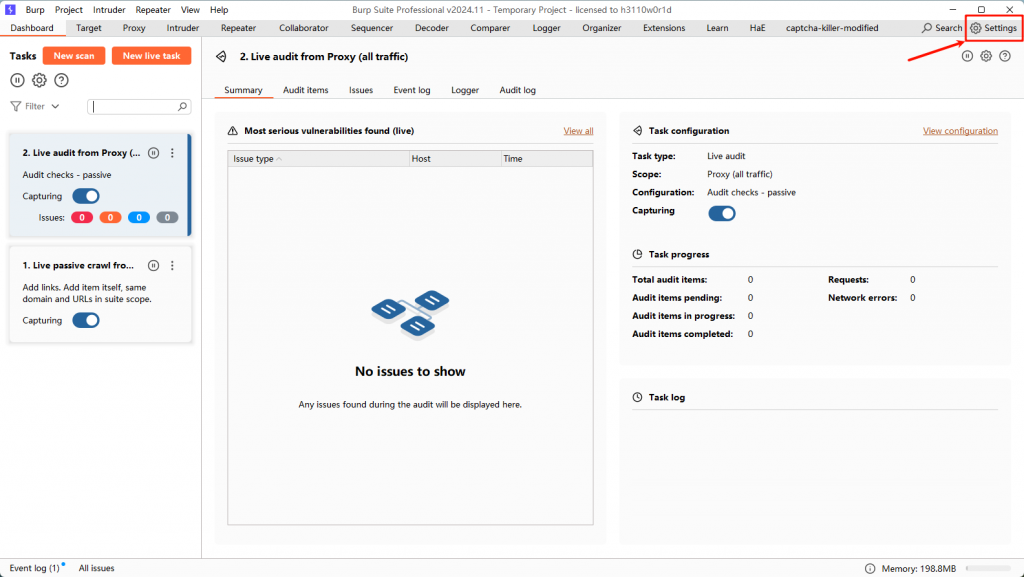Sort by Issue type column header
The height and width of the screenshot is (577, 1024).
point(318,159)
